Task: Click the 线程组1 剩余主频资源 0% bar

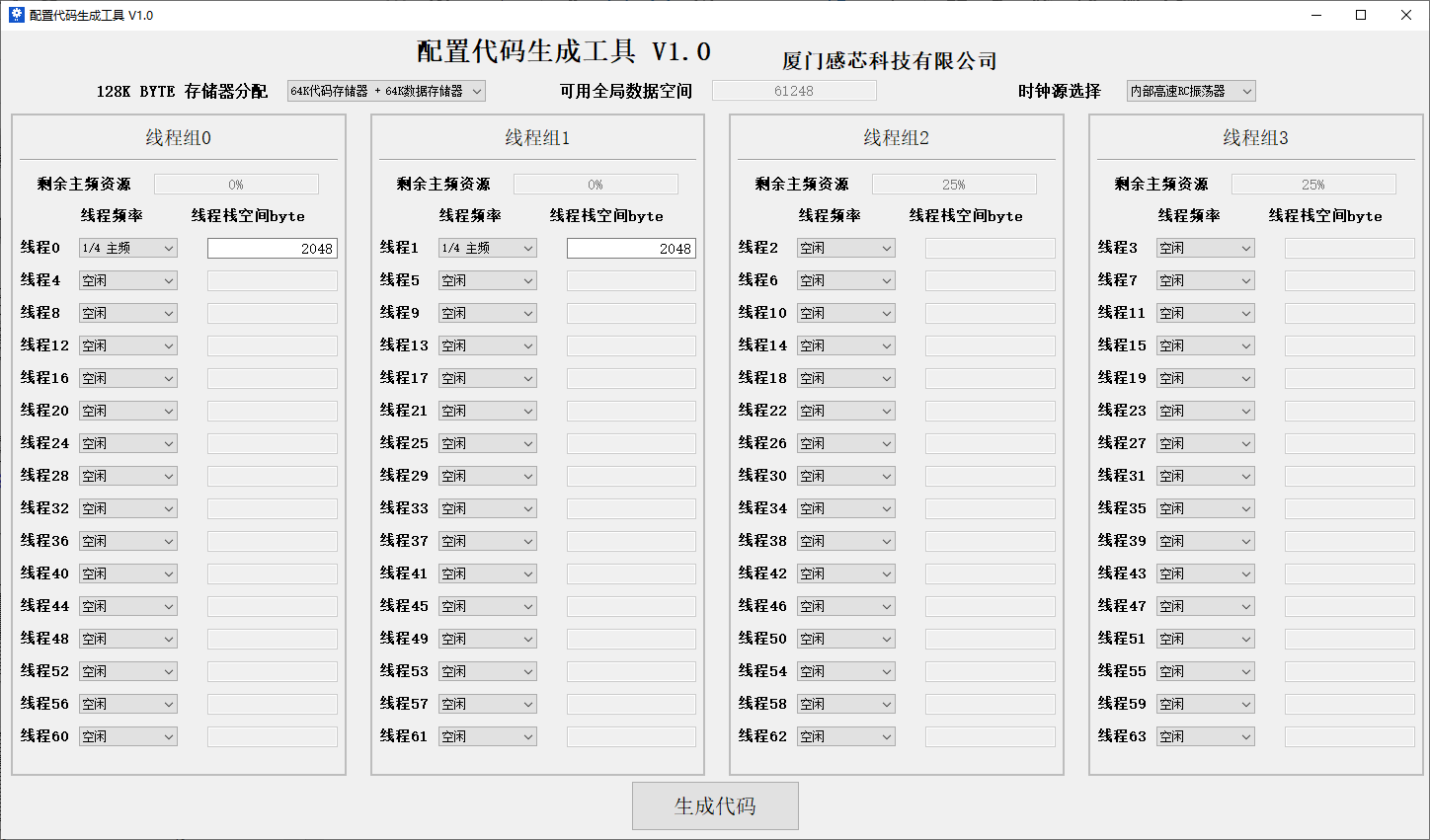Action: (596, 185)
